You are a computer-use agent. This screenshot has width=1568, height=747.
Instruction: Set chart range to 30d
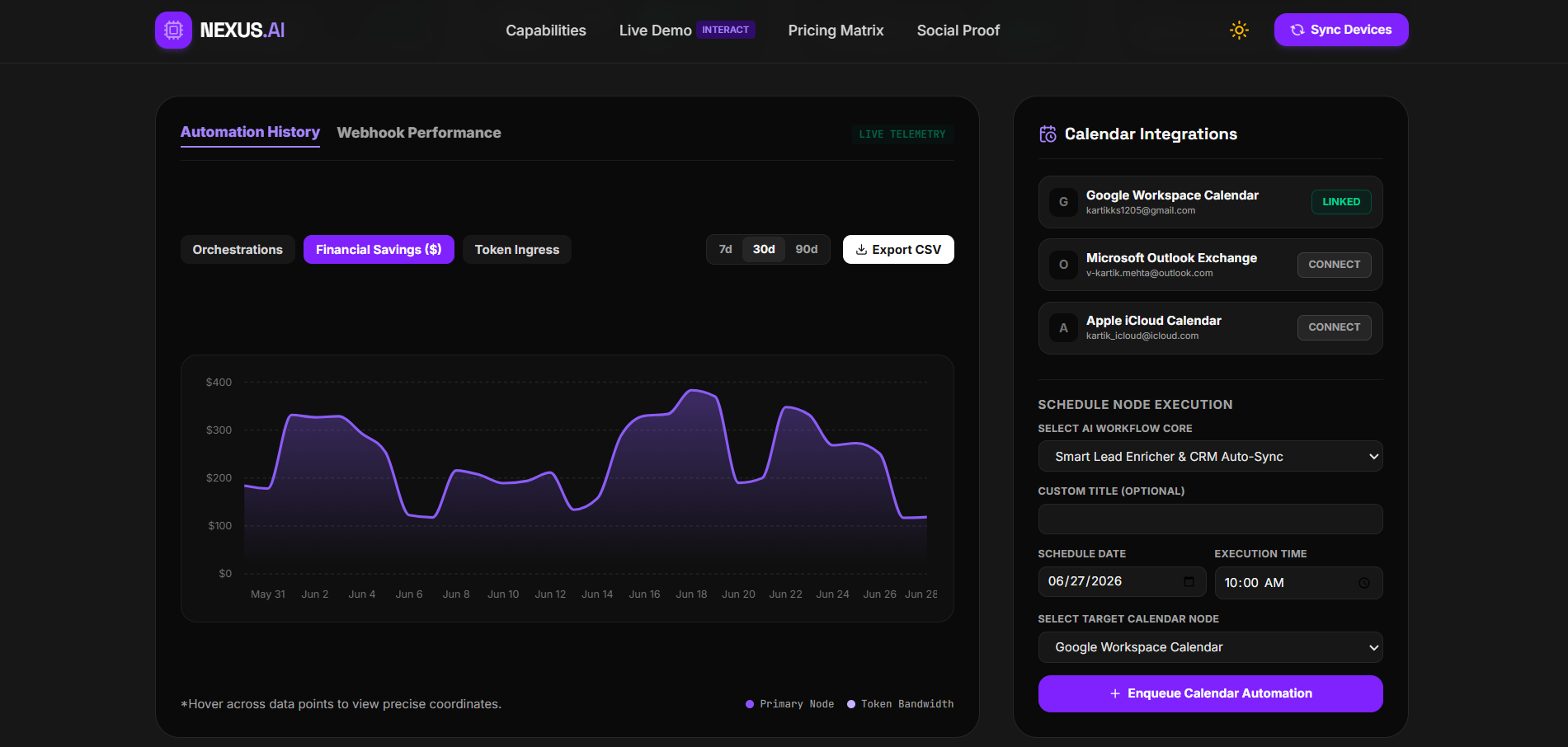tap(764, 249)
